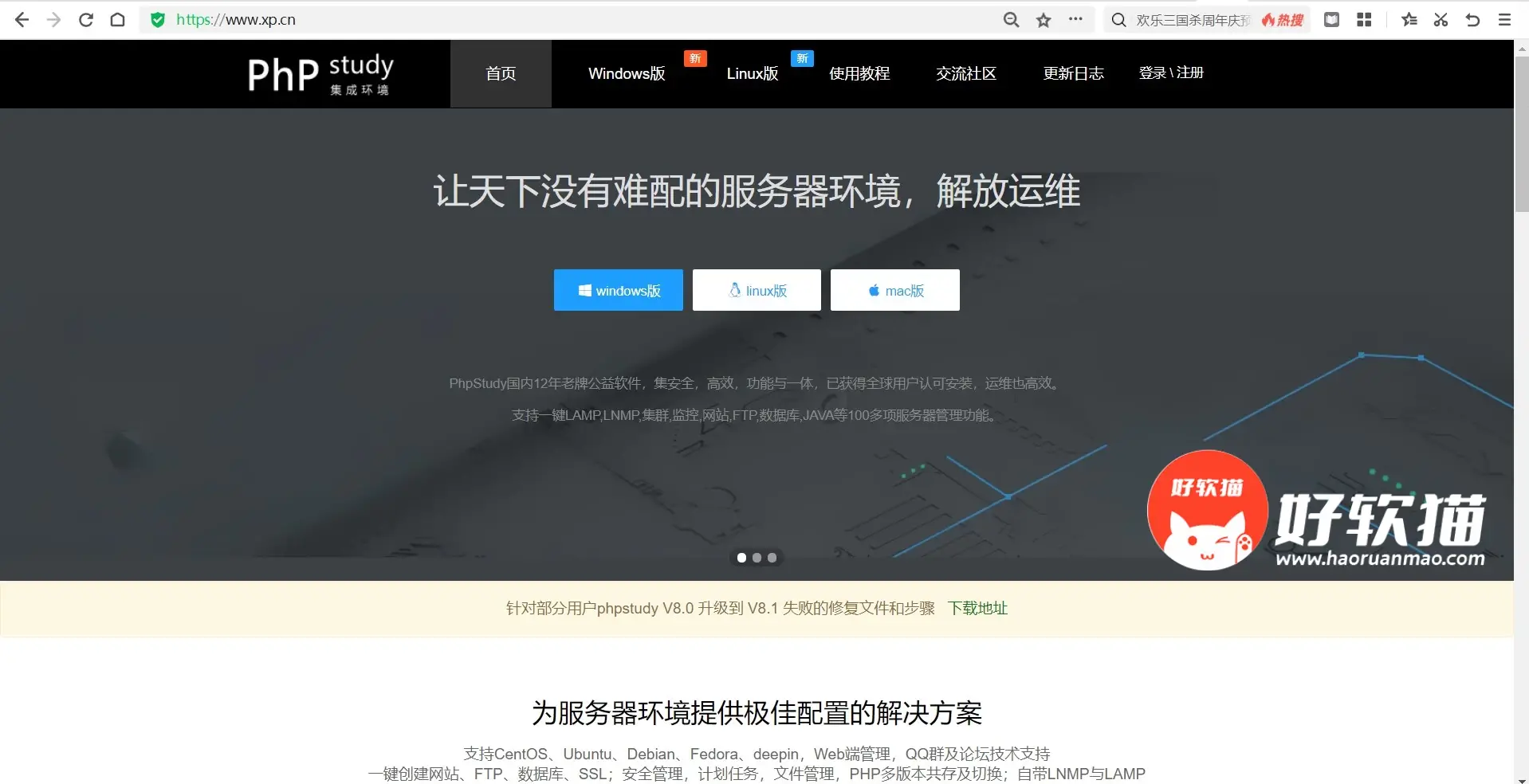Select the first carousel dot

(x=741, y=558)
